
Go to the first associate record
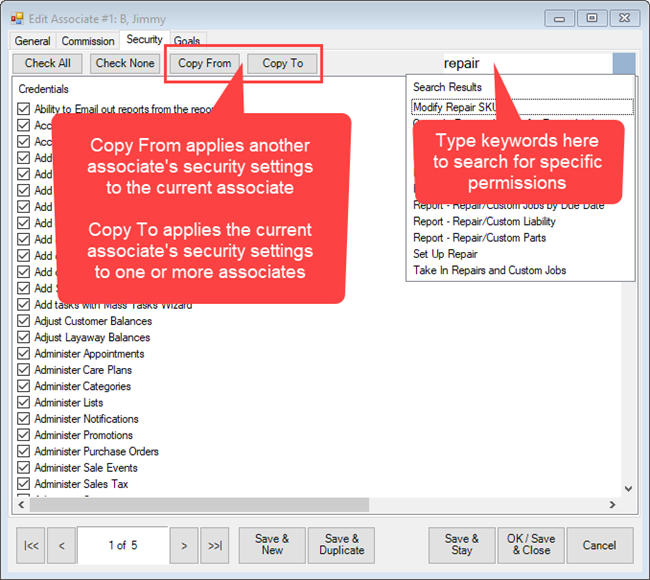point(32,545)
